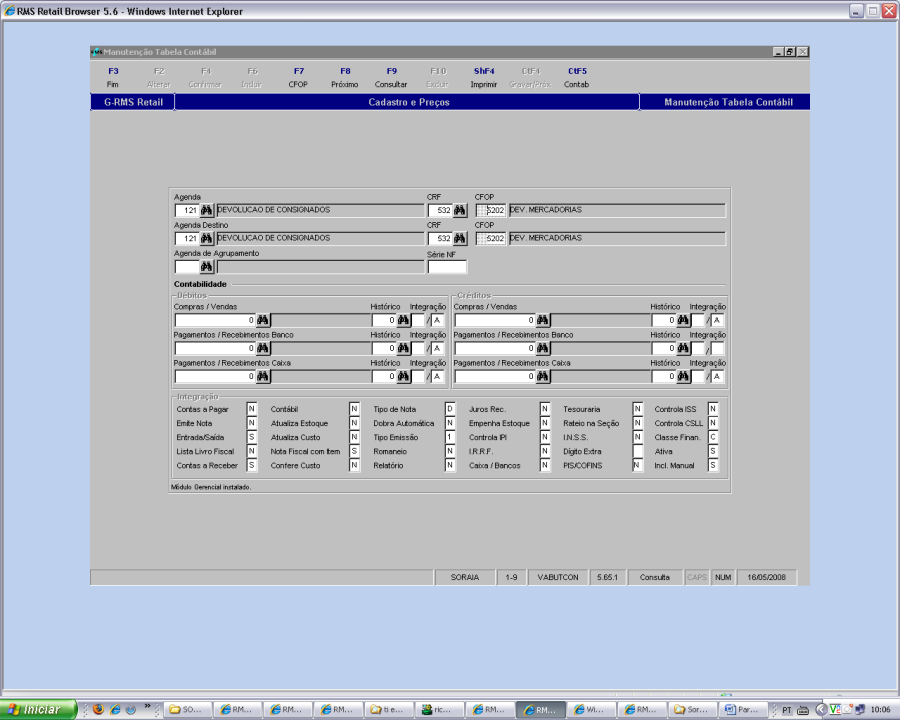Search Créditos Pagamentos / Recebimentos Banco Histórico binoculars
Viewport: 900px width, 720px height.
[683, 348]
